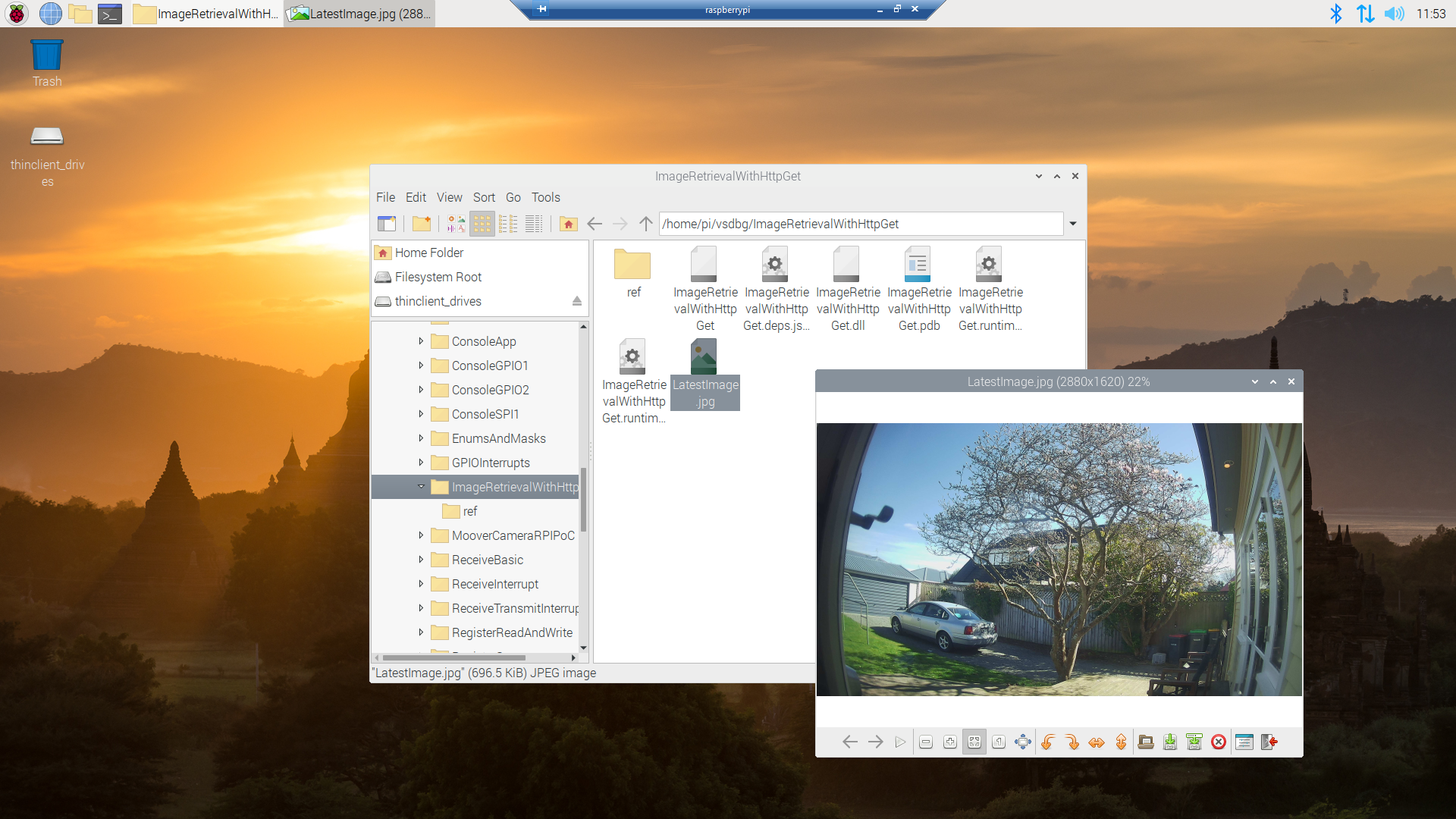Open the Sort menu

pos(484,197)
